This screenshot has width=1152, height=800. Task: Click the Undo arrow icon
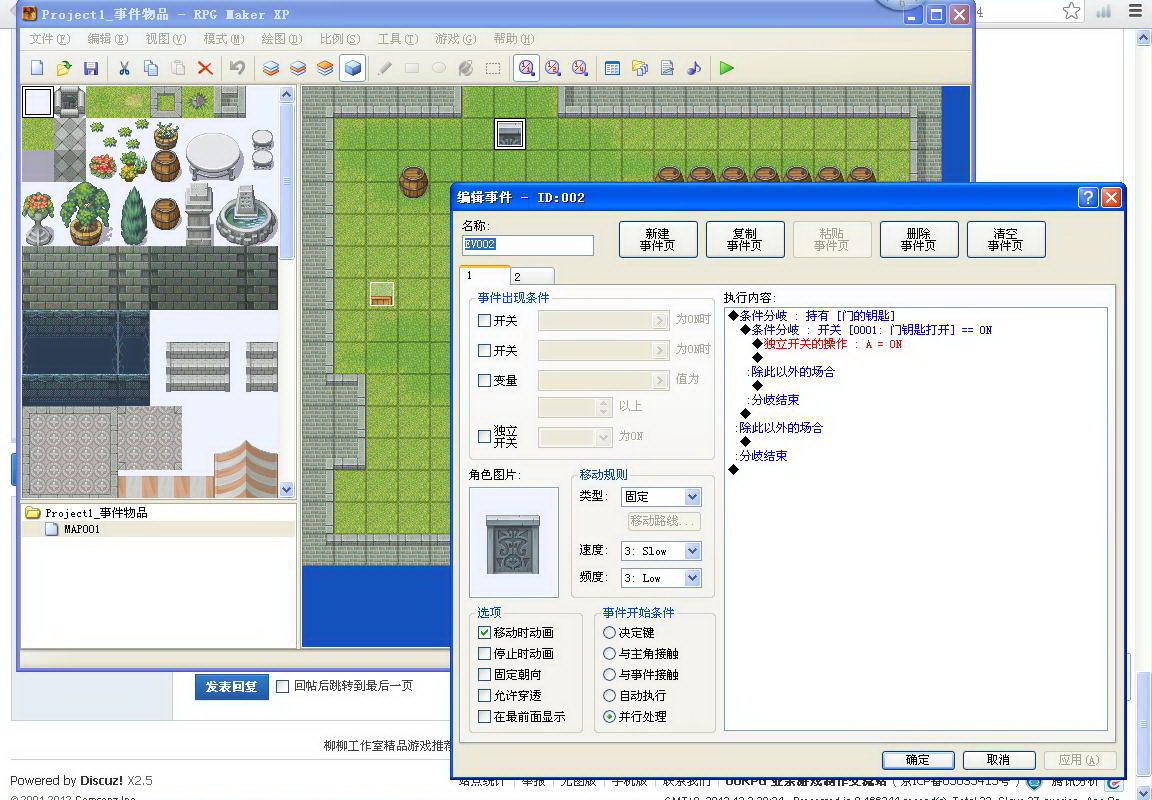coord(237,68)
